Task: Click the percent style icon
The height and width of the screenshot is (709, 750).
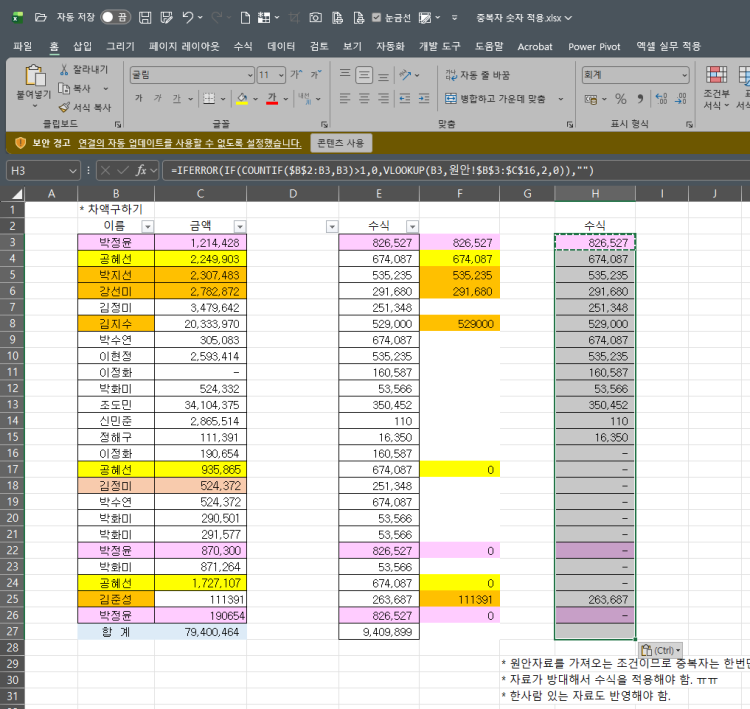Action: (620, 98)
